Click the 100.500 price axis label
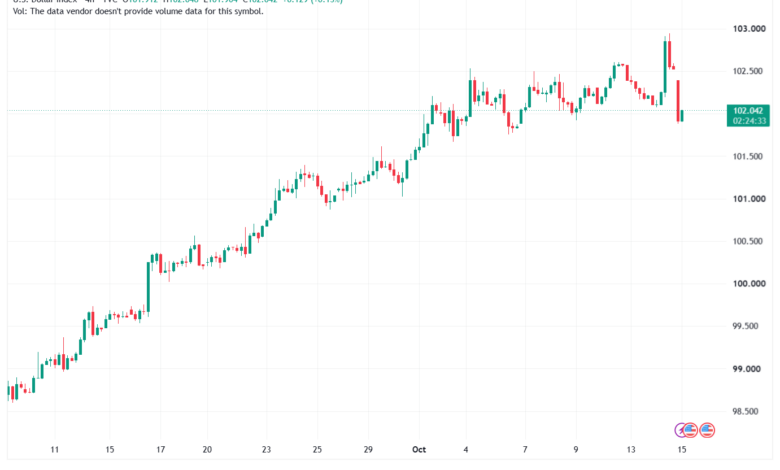This screenshot has width=780, height=470. click(x=747, y=241)
